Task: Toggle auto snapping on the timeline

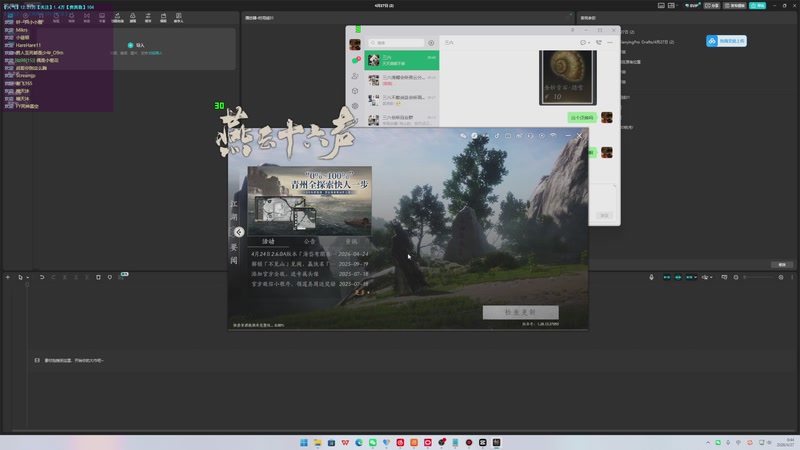Action: pos(678,277)
